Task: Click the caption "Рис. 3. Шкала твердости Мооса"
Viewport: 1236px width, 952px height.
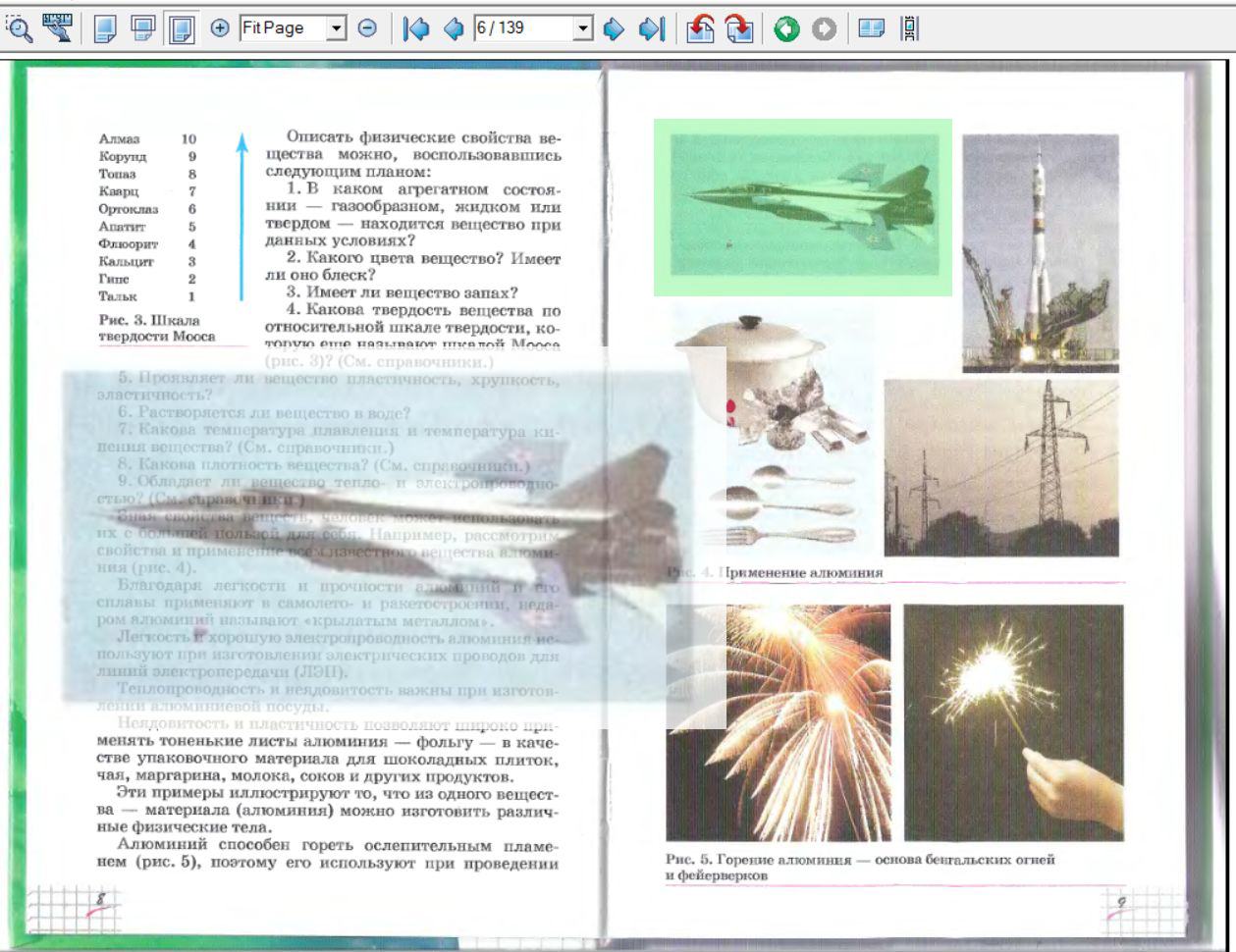Action: click(157, 328)
